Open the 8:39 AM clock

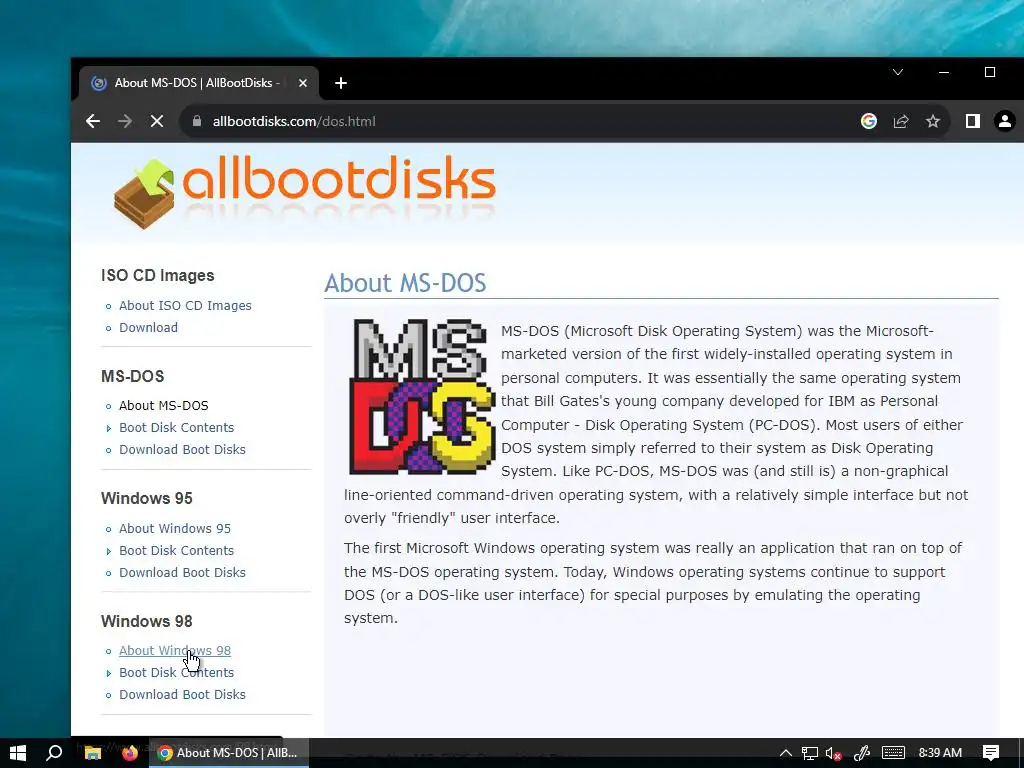940,753
